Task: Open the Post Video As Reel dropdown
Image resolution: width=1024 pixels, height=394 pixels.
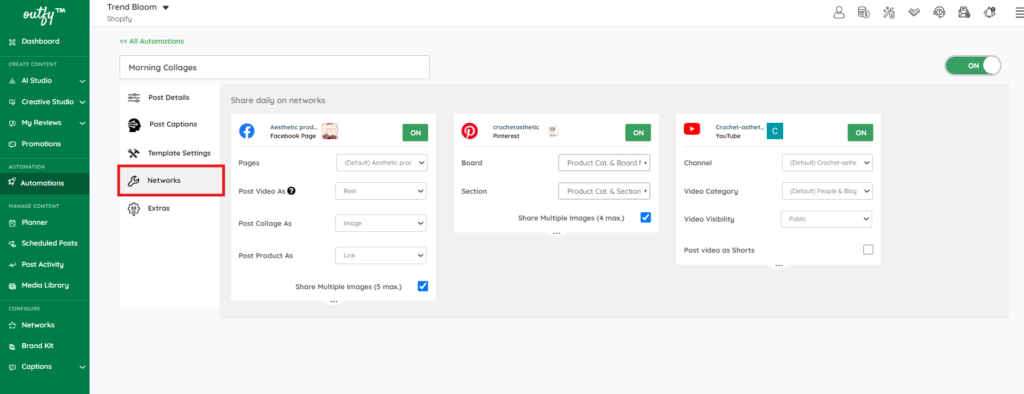Action: pos(381,191)
